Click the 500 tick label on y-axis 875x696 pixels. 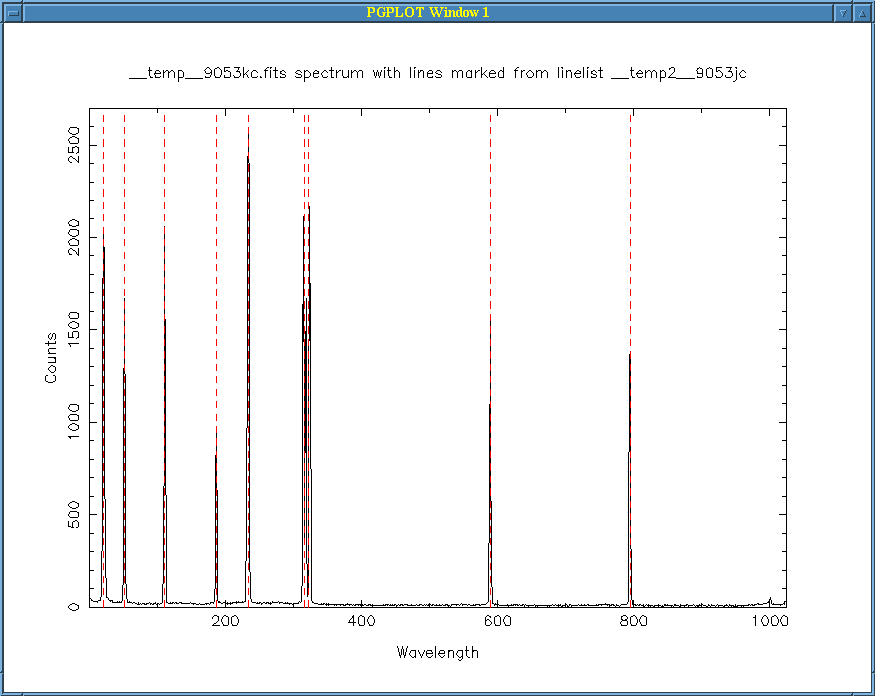[74, 515]
